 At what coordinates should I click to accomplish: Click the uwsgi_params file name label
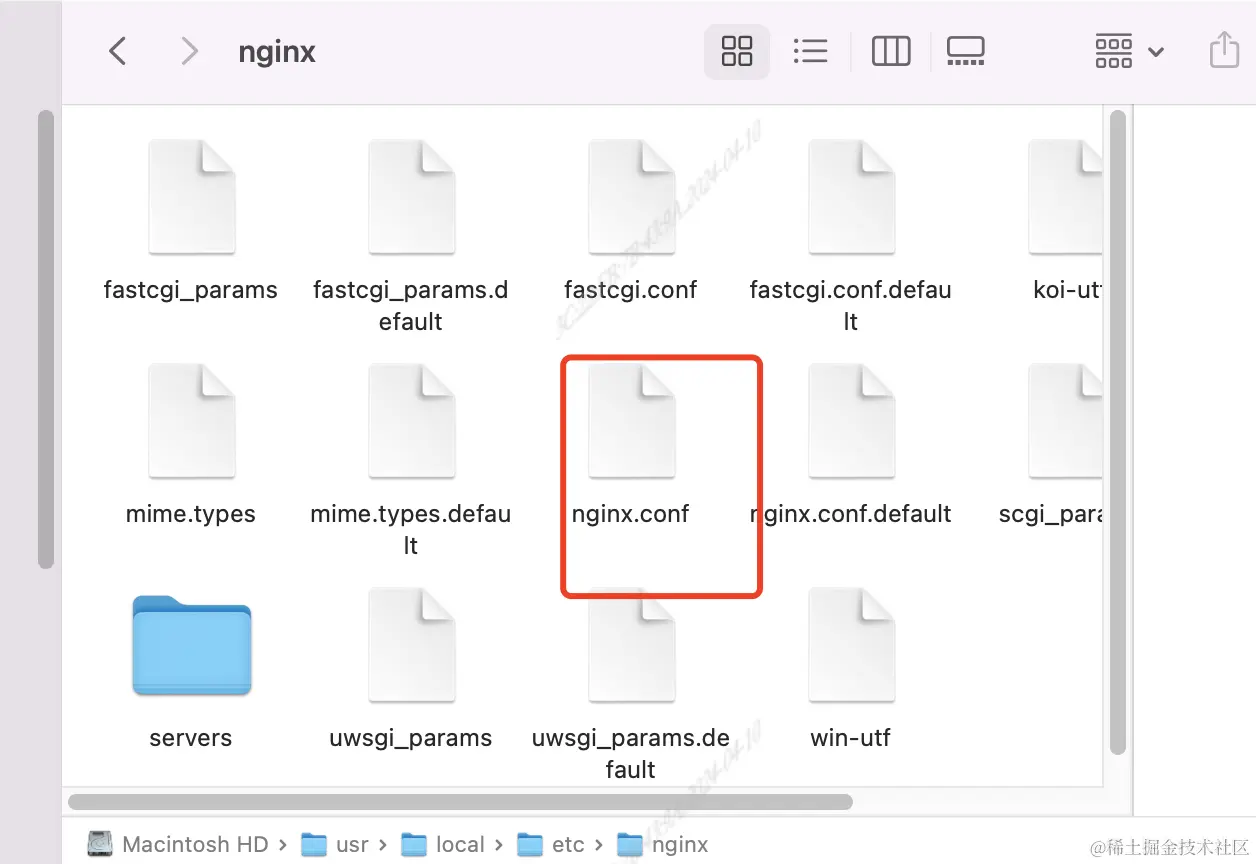[411, 739]
